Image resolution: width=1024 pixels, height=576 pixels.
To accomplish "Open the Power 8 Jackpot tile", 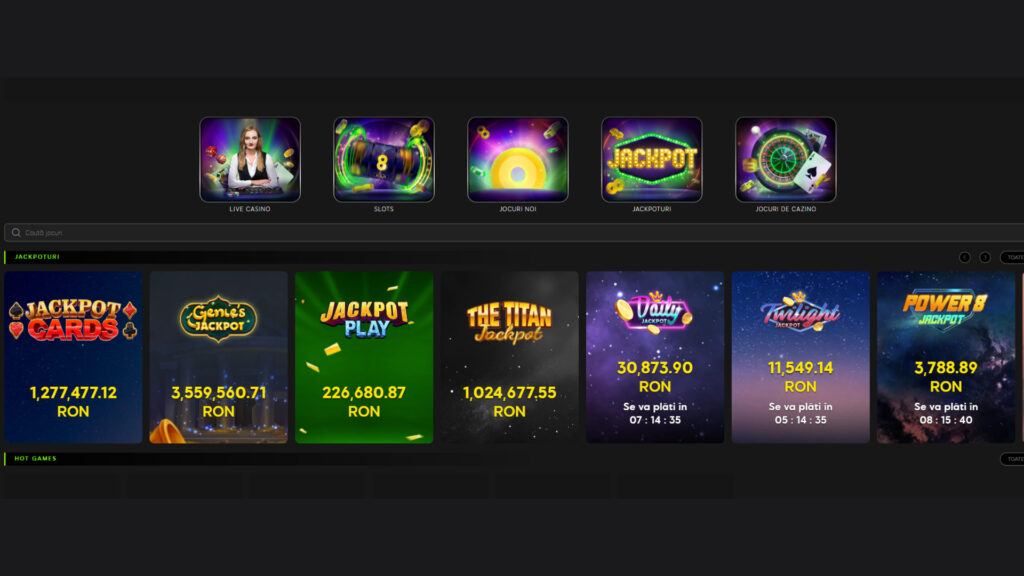I will point(946,357).
